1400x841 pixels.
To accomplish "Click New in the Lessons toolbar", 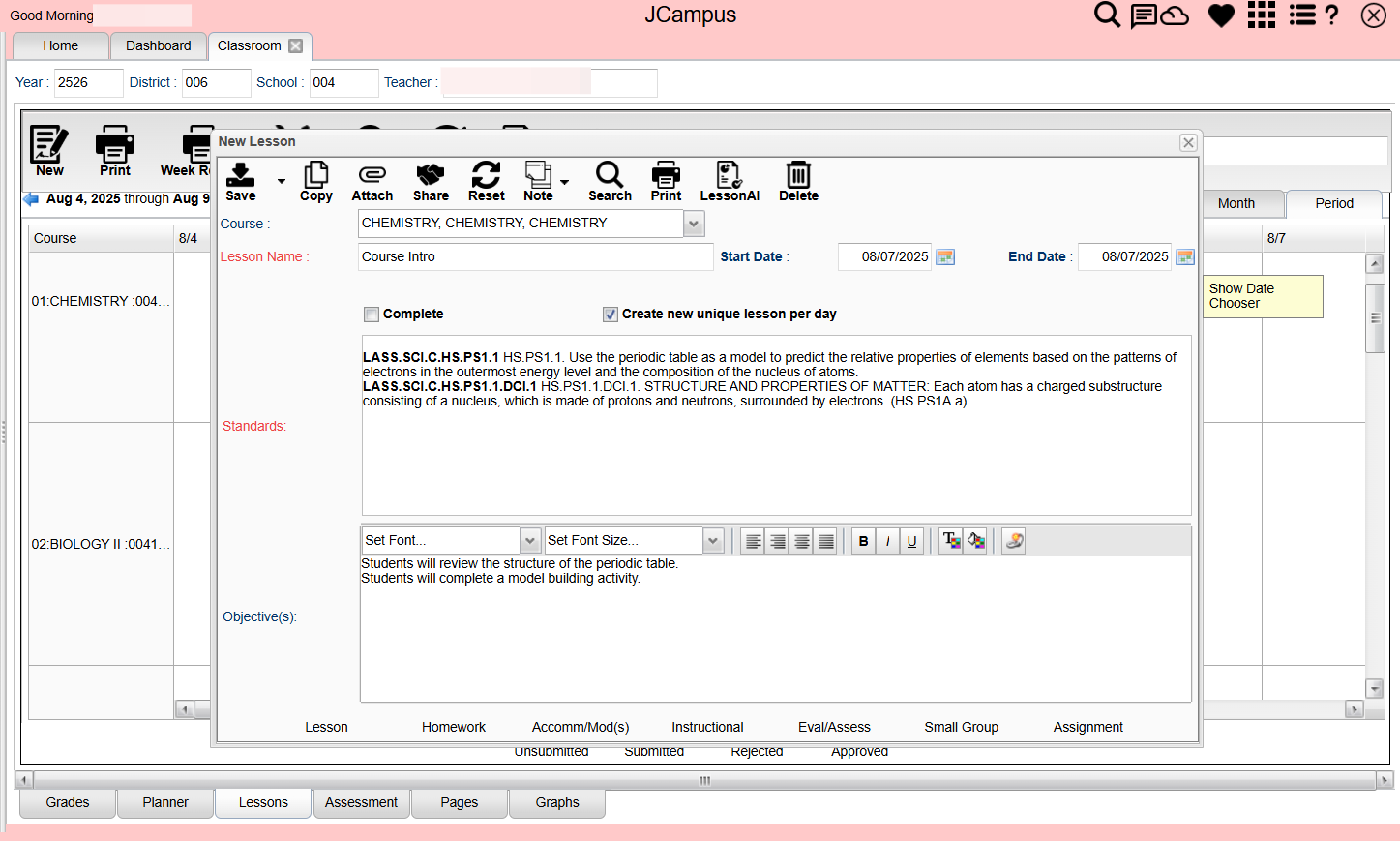I will (x=49, y=151).
